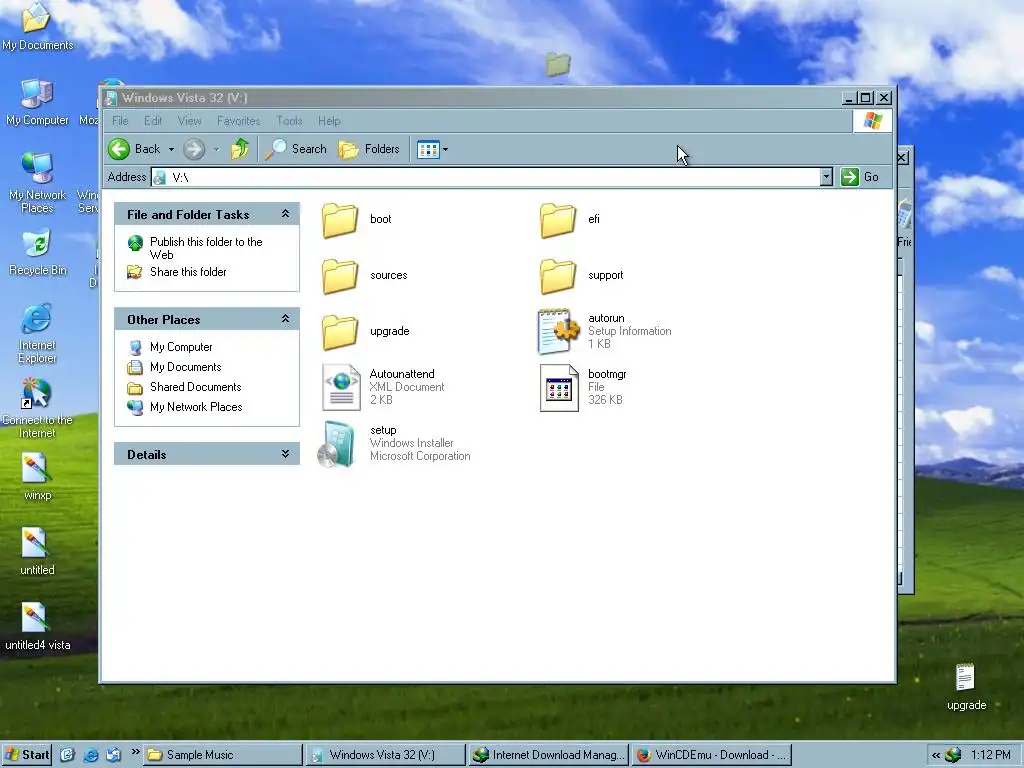Expand hidden Quick Launch icons chevron
The image size is (1024, 768).
(x=135, y=752)
